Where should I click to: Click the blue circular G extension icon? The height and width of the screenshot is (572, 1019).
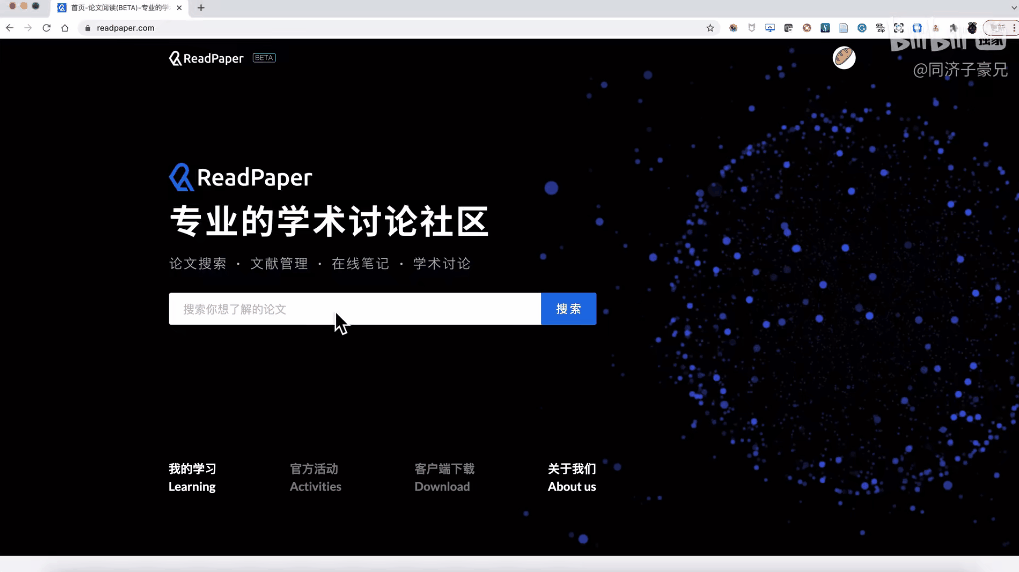click(x=862, y=28)
